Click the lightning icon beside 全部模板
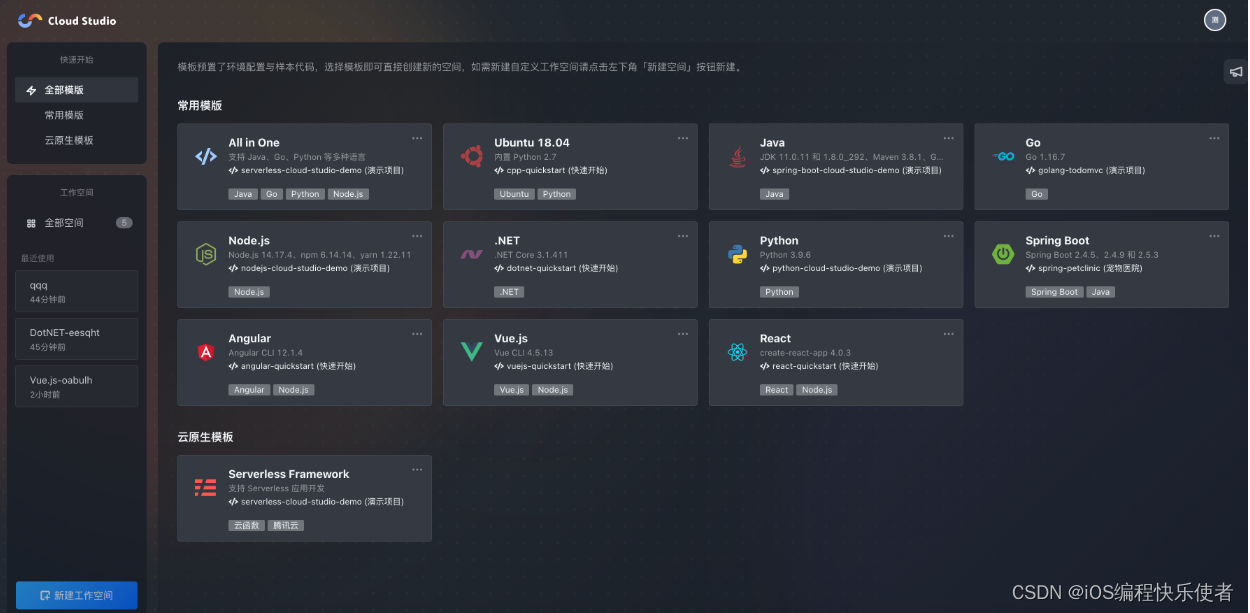Viewport: 1250px width, 613px height. (31, 90)
